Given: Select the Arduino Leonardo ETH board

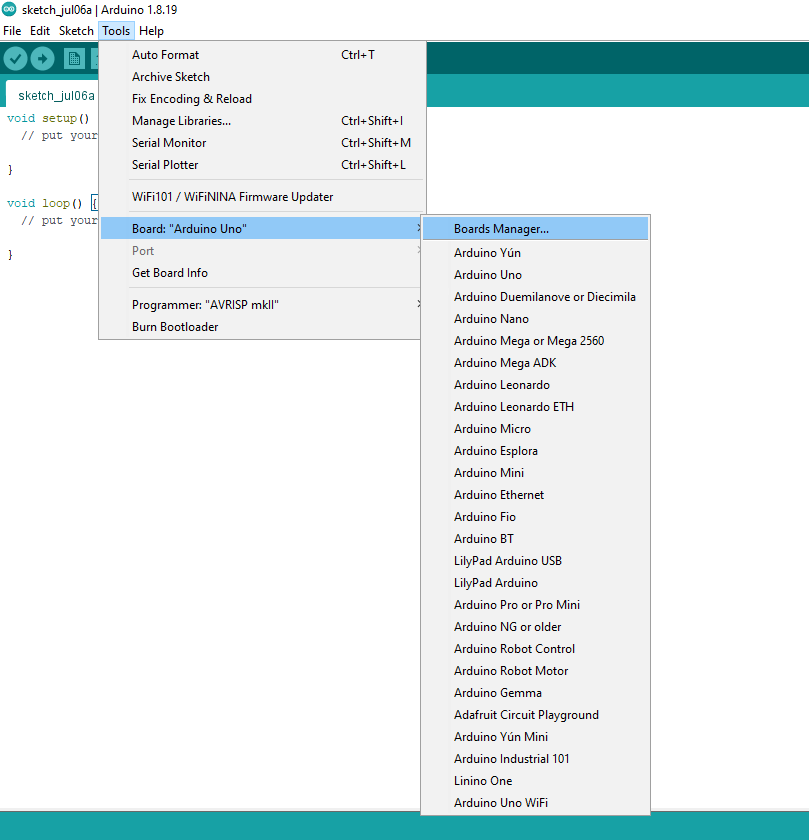Looking at the screenshot, I should coord(535,407).
